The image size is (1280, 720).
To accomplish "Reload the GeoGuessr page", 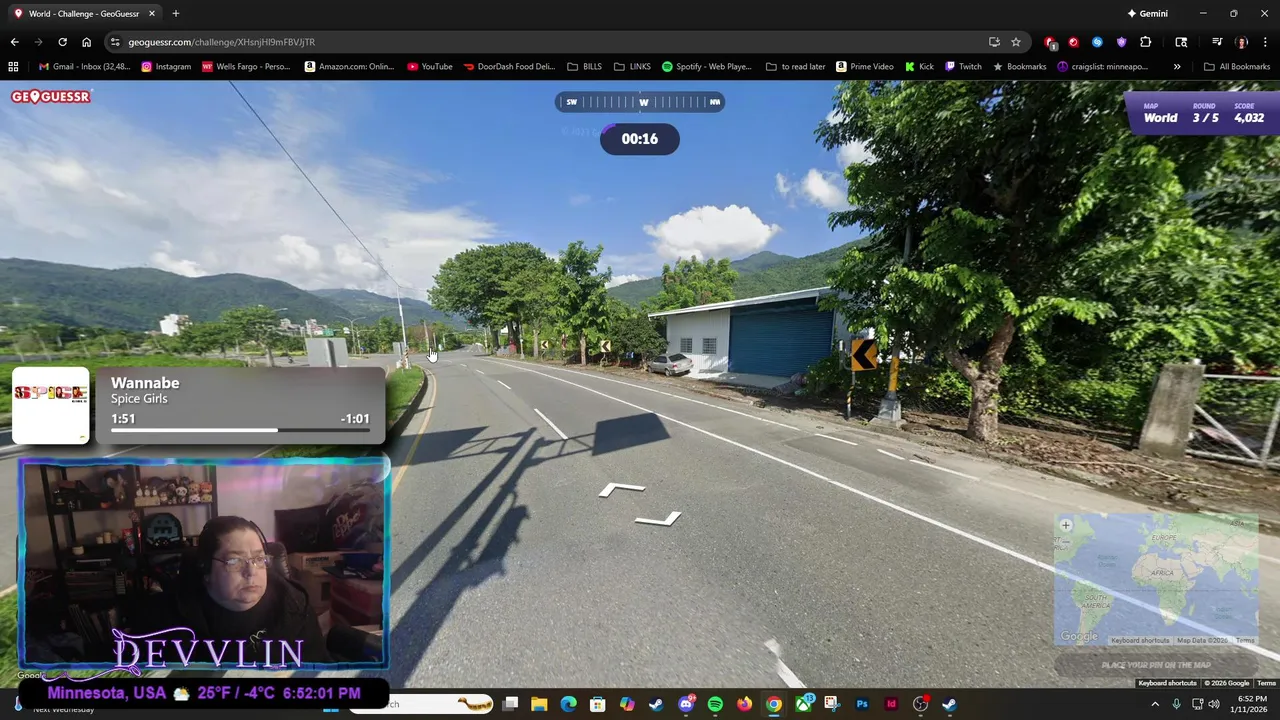I will (62, 42).
